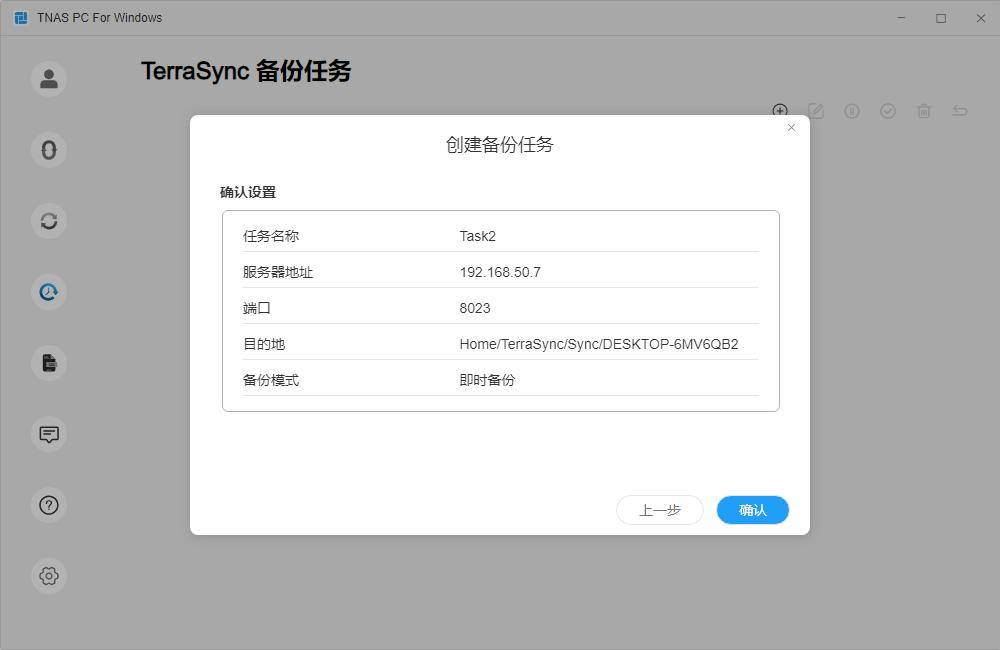This screenshot has width=1000, height=650.
Task: Click the Task2 task name value
Action: 477,236
